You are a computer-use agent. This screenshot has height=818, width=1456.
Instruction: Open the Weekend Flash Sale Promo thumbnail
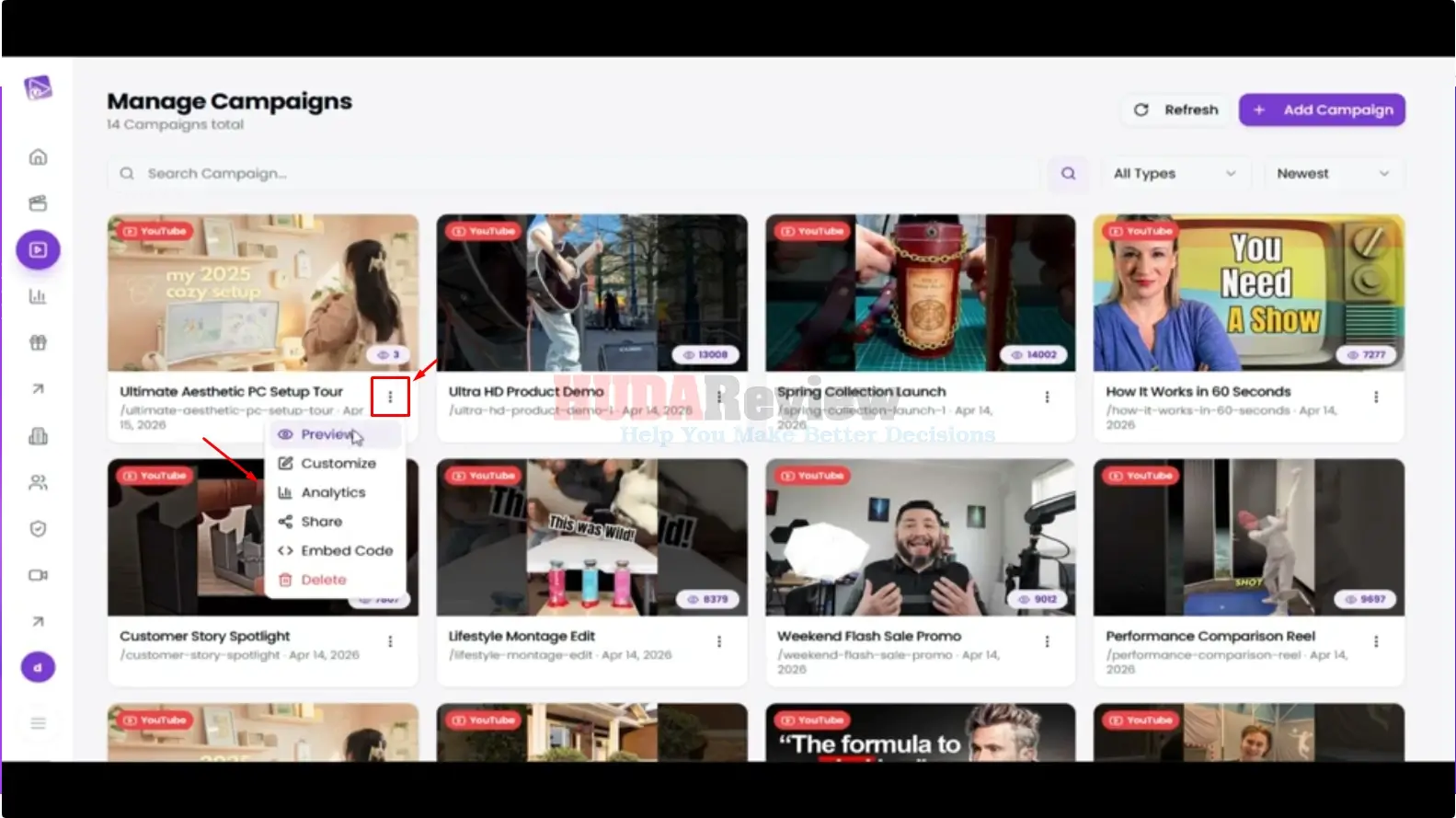tap(920, 537)
